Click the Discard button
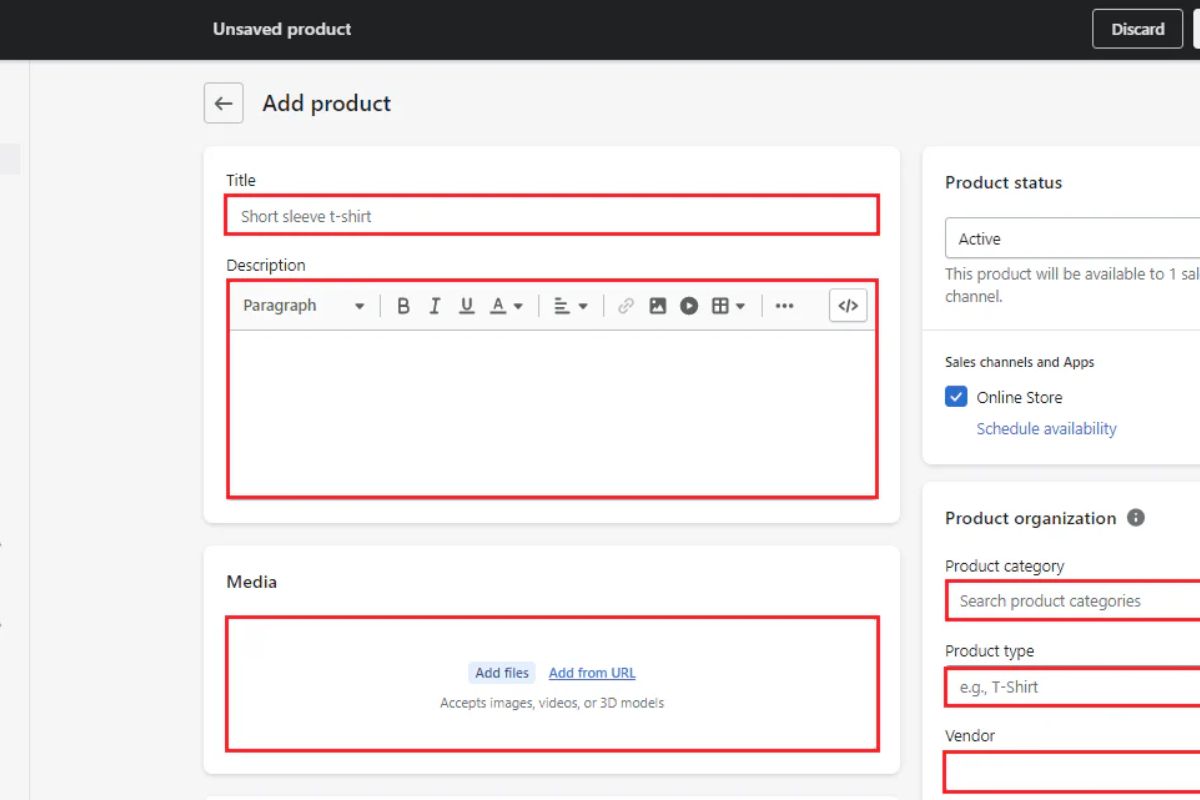 pyautogui.click(x=1137, y=29)
